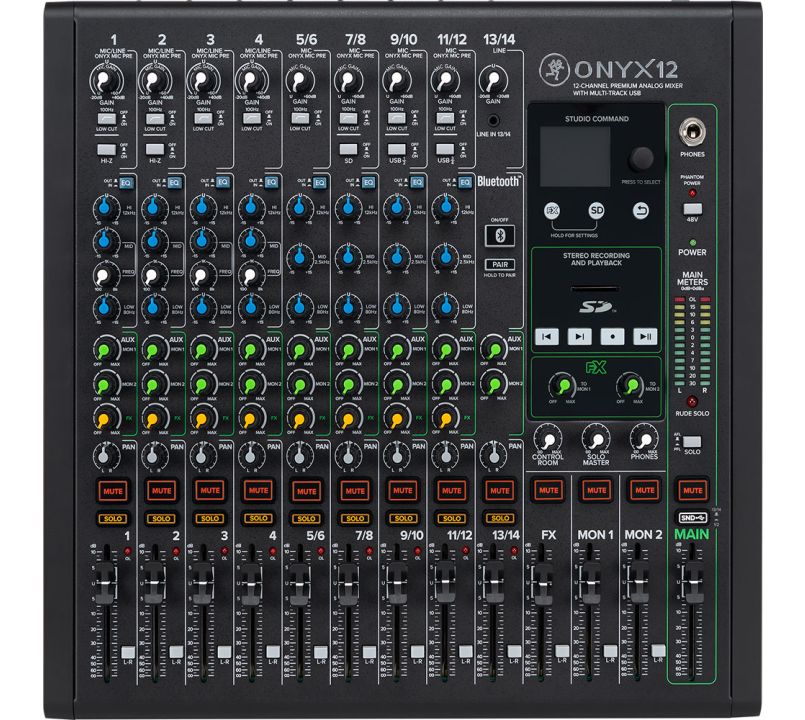Toggle the AFL/PFL Solo mode switch

click(x=692, y=441)
